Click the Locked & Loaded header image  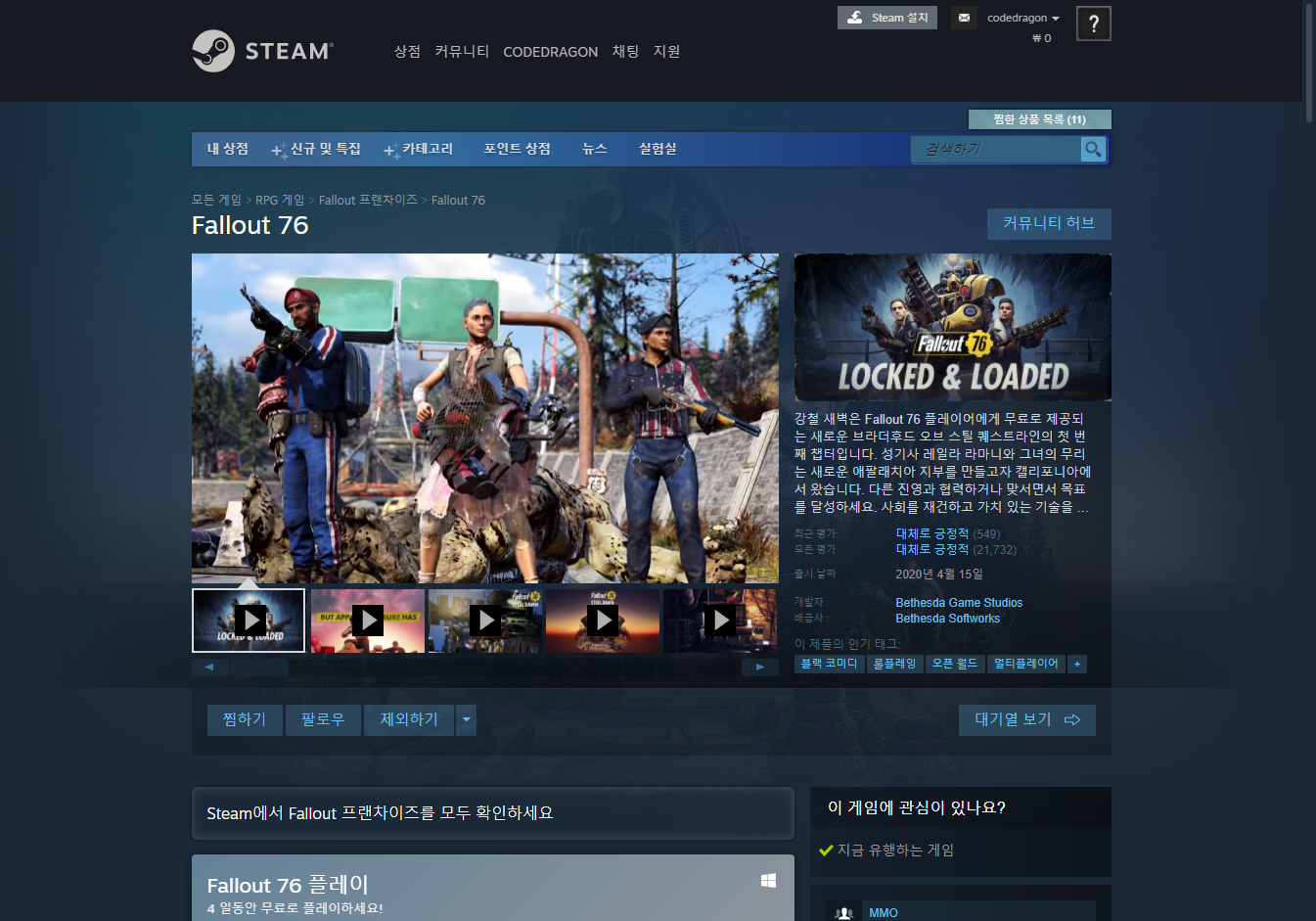(953, 327)
